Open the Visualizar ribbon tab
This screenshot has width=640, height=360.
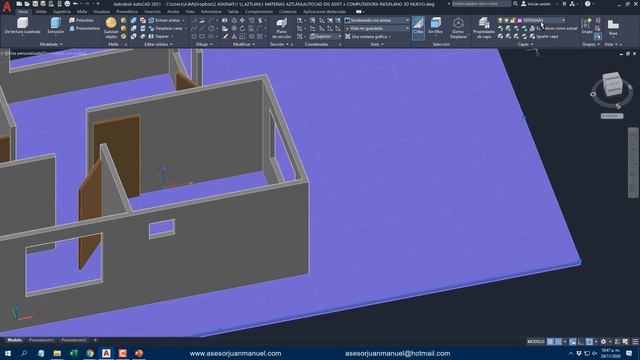[102, 12]
